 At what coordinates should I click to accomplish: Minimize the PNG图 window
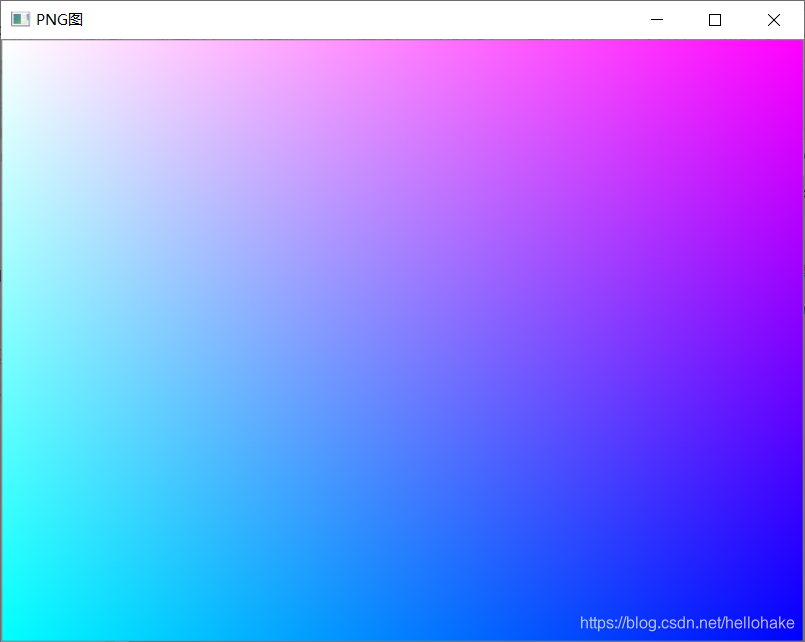click(x=657, y=20)
